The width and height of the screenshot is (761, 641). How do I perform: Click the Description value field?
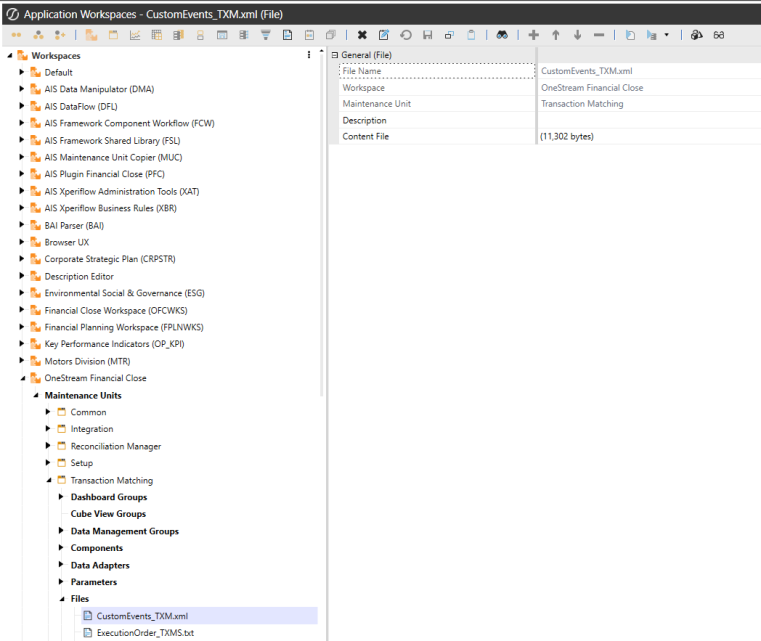649,120
